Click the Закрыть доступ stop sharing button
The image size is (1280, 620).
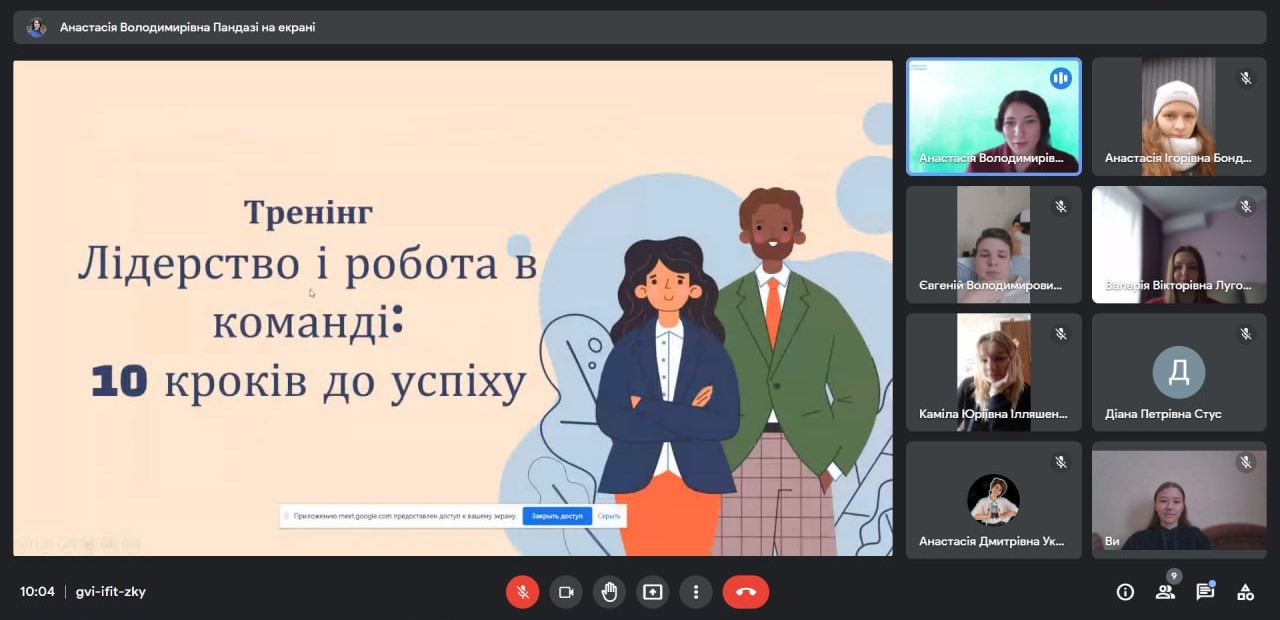click(557, 516)
